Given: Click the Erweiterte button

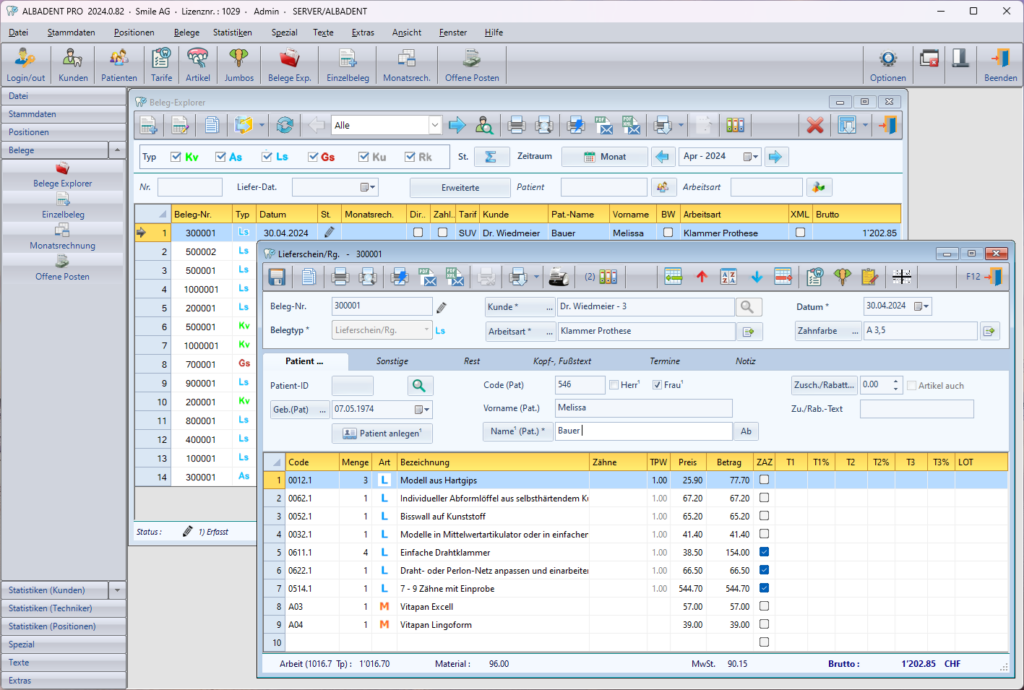Looking at the screenshot, I should (460, 187).
